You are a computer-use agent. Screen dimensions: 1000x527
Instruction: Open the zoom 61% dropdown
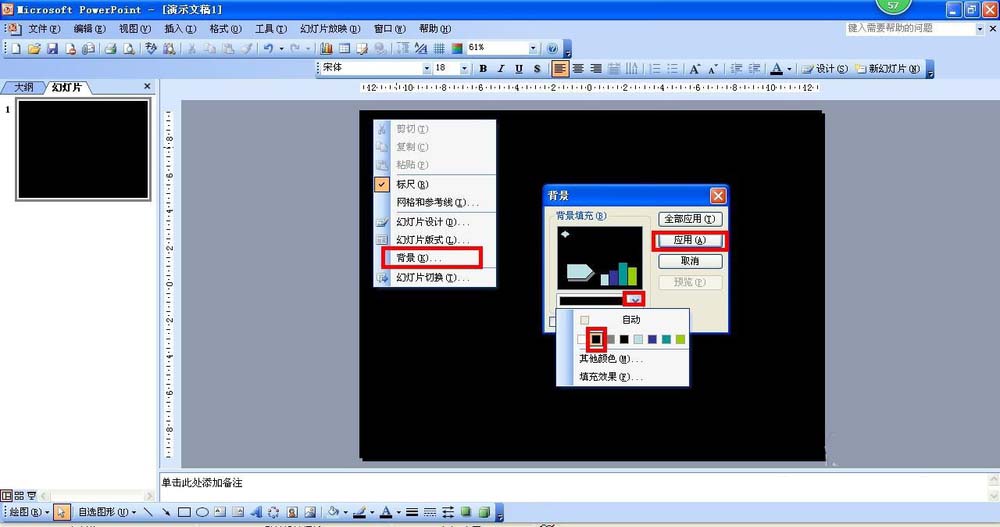[533, 48]
